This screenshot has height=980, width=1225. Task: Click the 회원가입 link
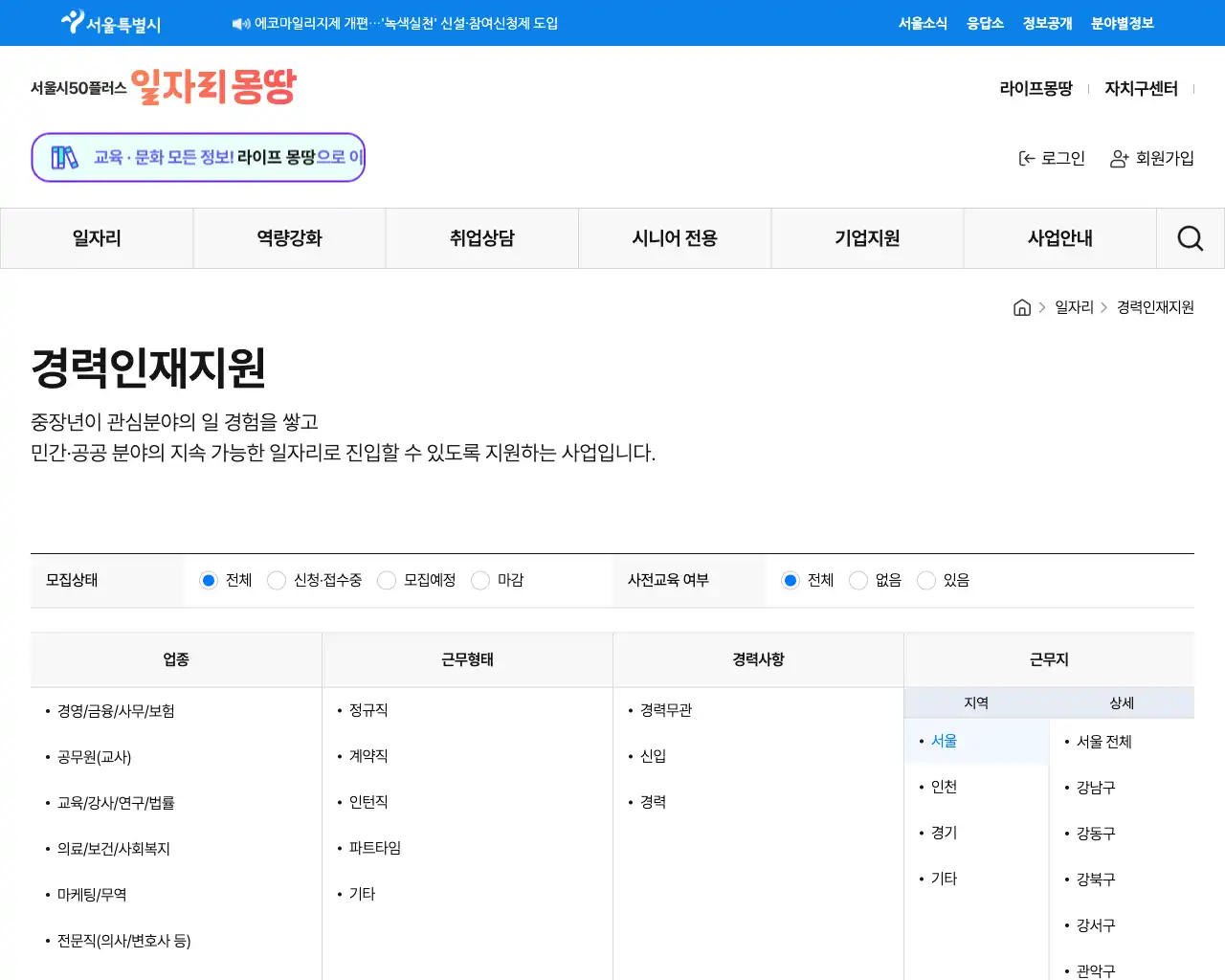(x=1163, y=159)
